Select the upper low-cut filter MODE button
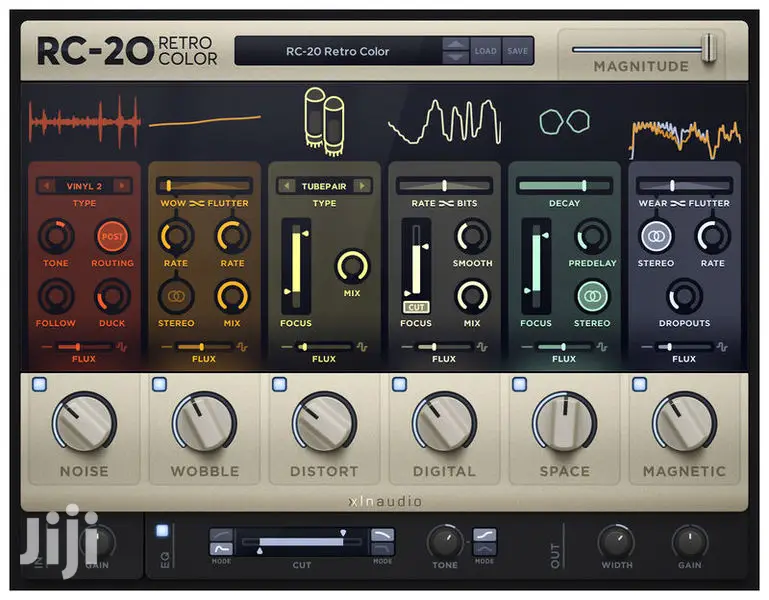 click(221, 535)
